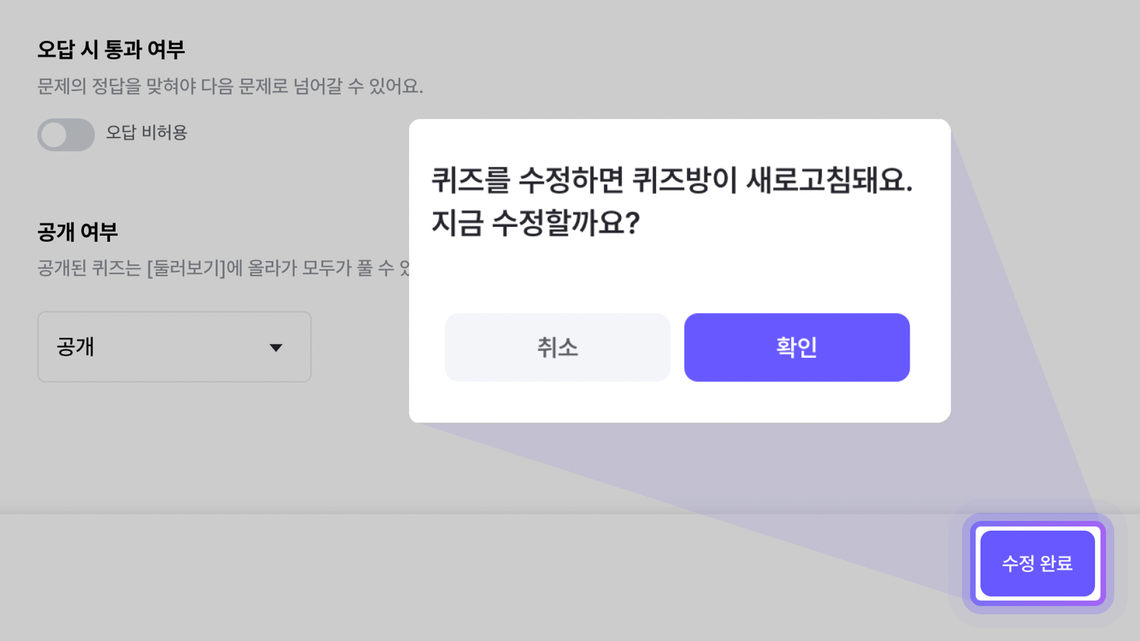Toggle the 오답 비허용 switch
This screenshot has width=1140, height=641.
point(66,134)
